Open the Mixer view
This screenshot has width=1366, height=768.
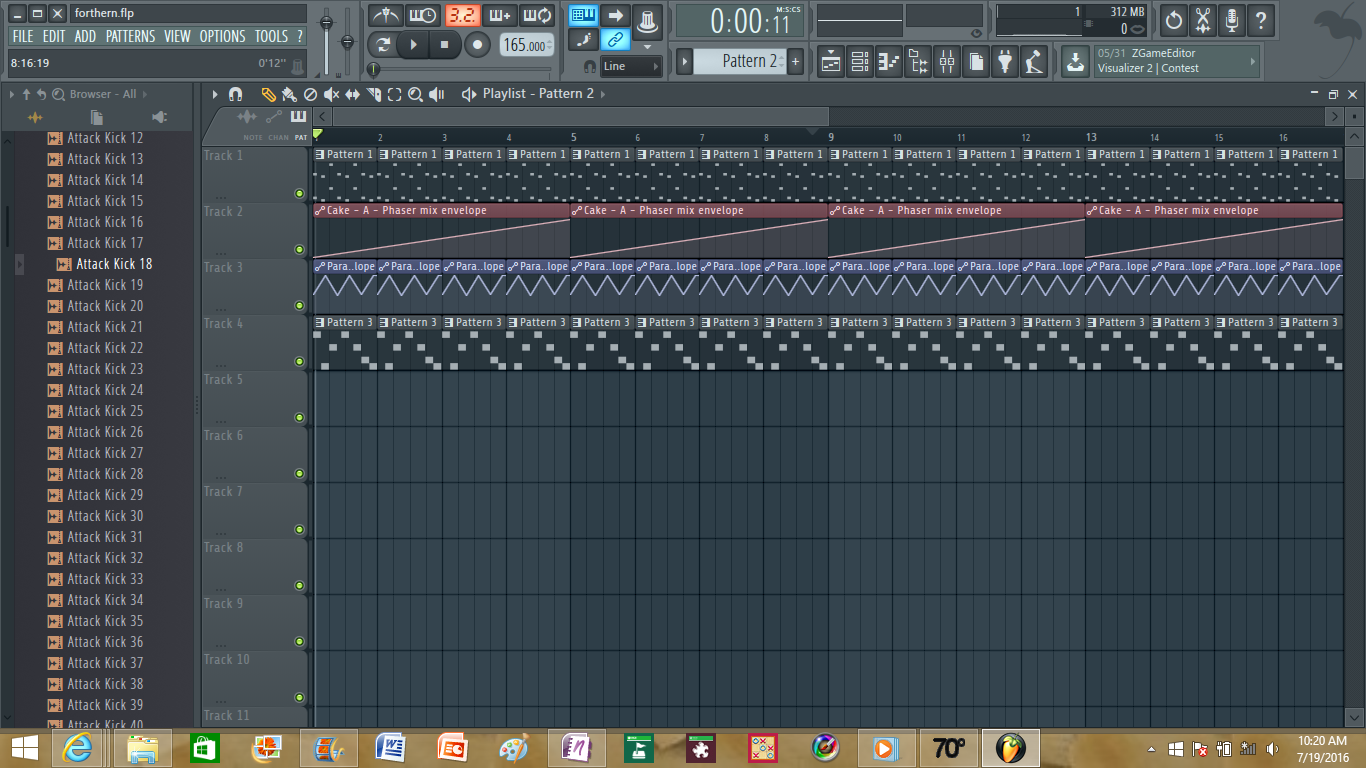coord(946,62)
